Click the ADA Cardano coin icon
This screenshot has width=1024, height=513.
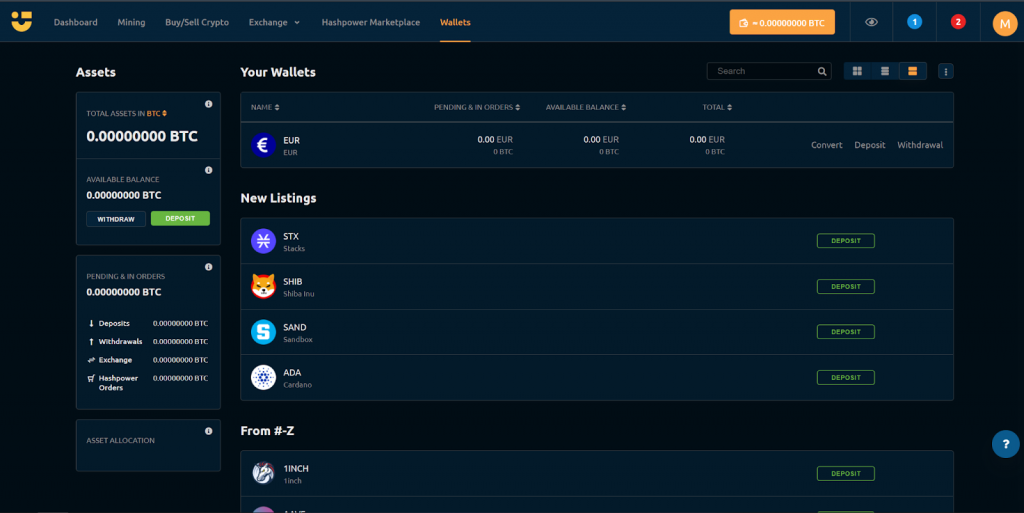(x=263, y=377)
